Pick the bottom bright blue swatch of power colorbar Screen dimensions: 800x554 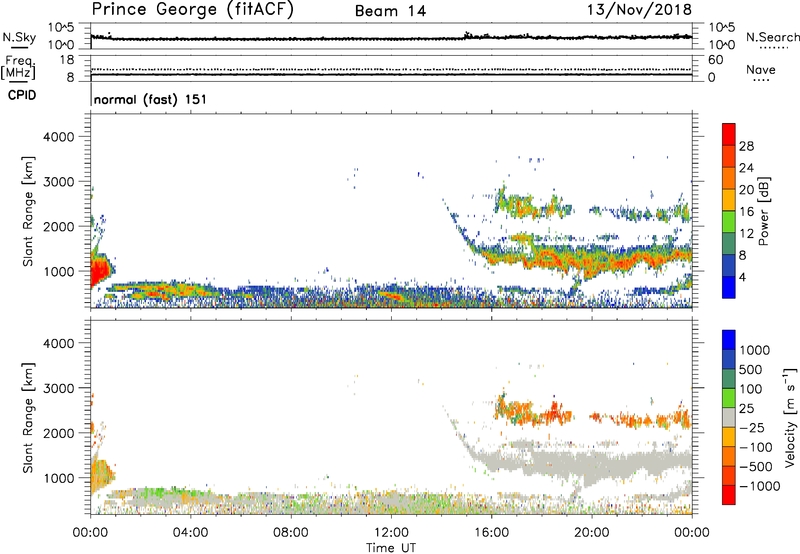pos(729,287)
